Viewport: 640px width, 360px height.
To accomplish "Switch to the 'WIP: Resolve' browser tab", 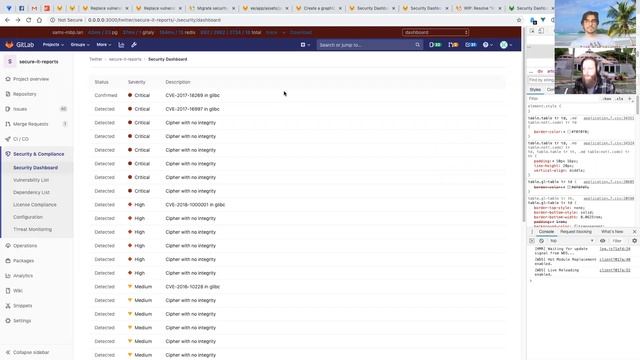I will pos(478,8).
